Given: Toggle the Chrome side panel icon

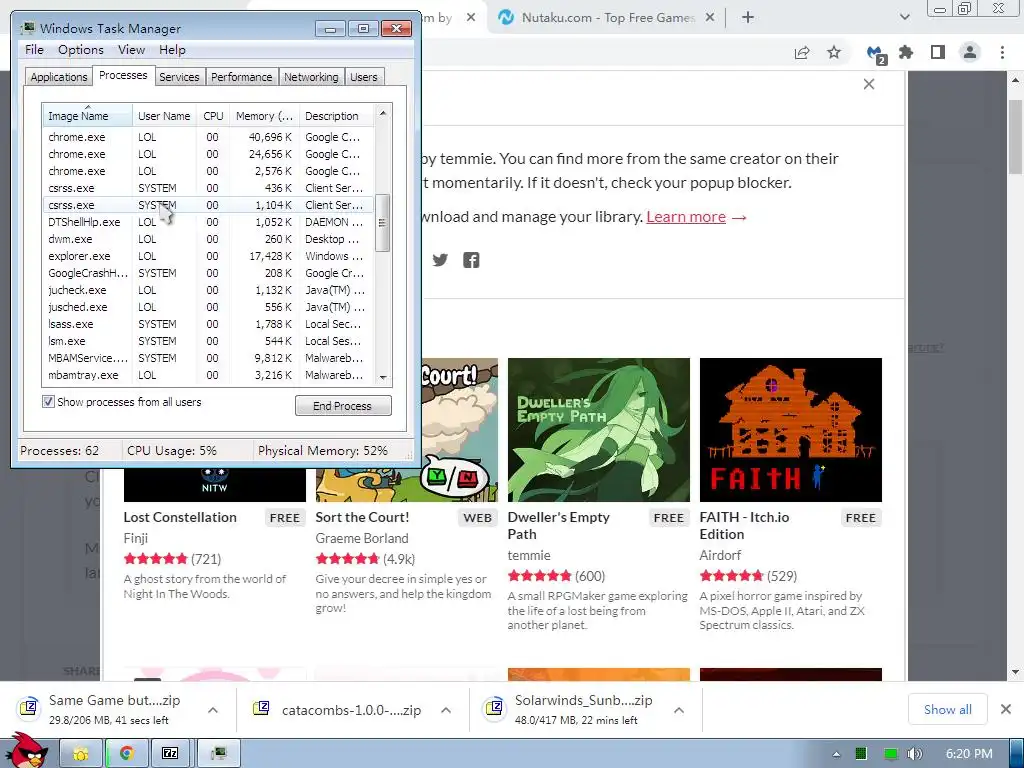Looking at the screenshot, I should click(938, 52).
